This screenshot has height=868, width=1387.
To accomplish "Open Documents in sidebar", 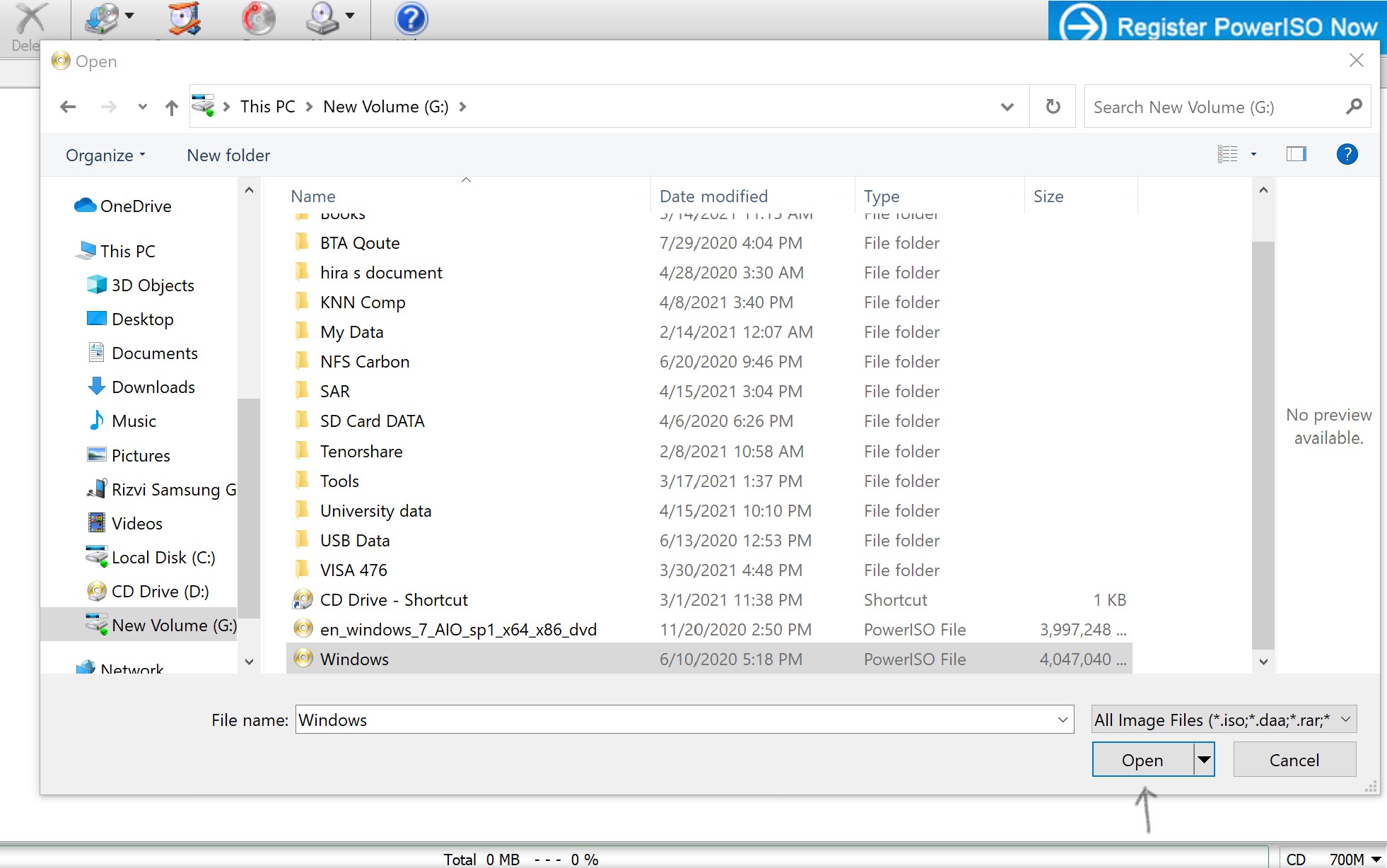I will [142, 353].
